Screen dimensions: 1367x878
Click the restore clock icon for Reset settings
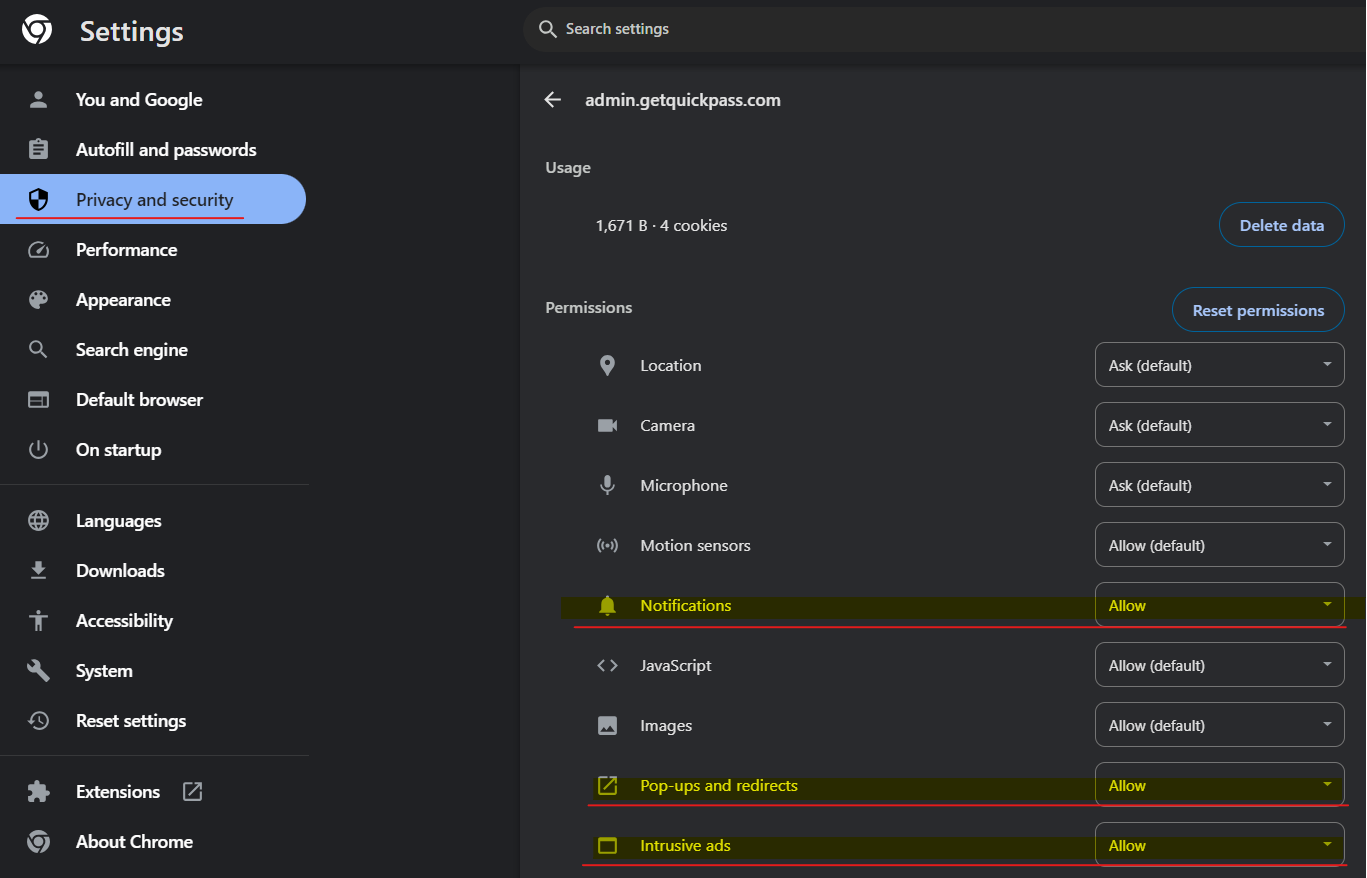(x=38, y=720)
